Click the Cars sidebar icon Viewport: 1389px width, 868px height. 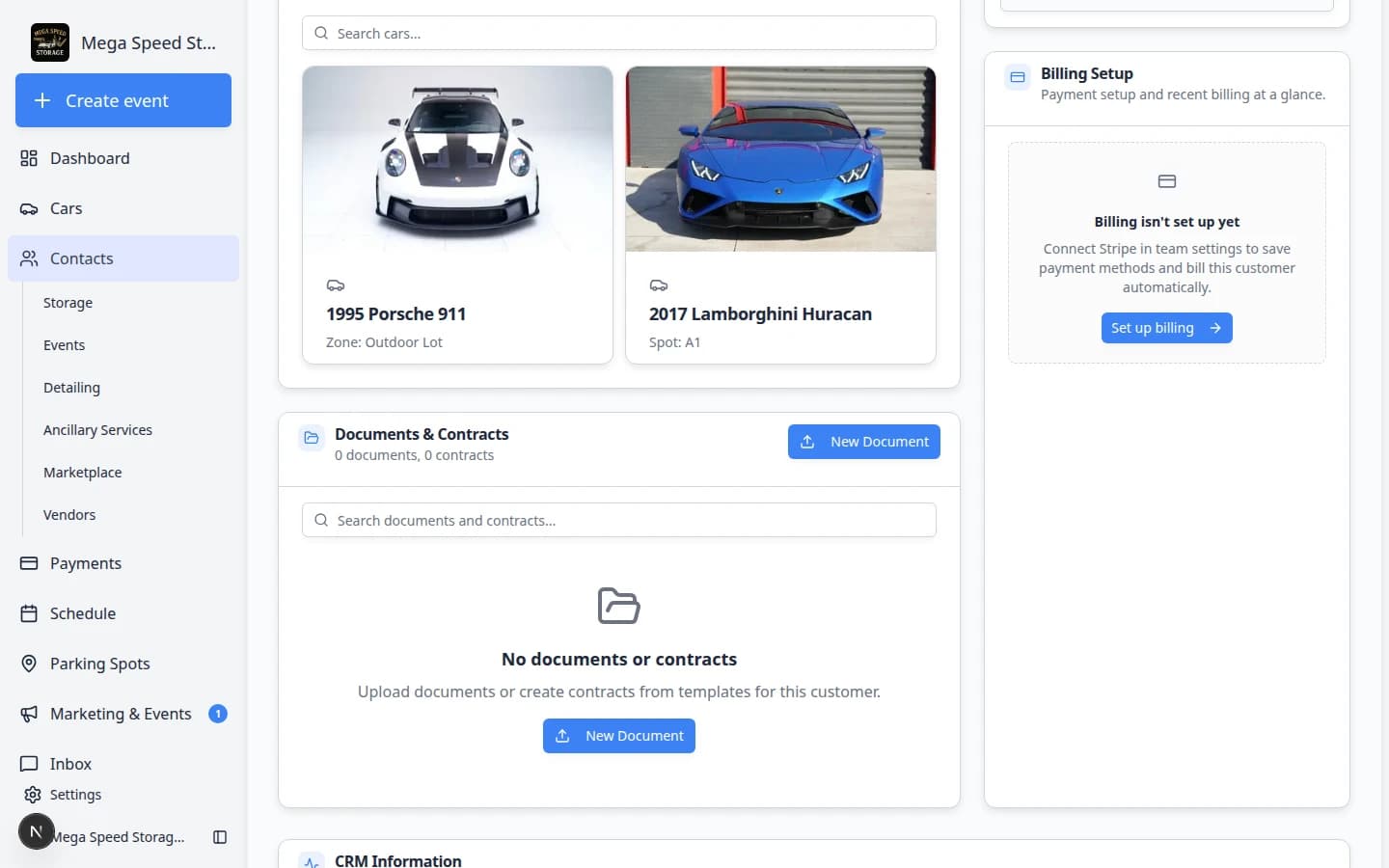point(29,208)
